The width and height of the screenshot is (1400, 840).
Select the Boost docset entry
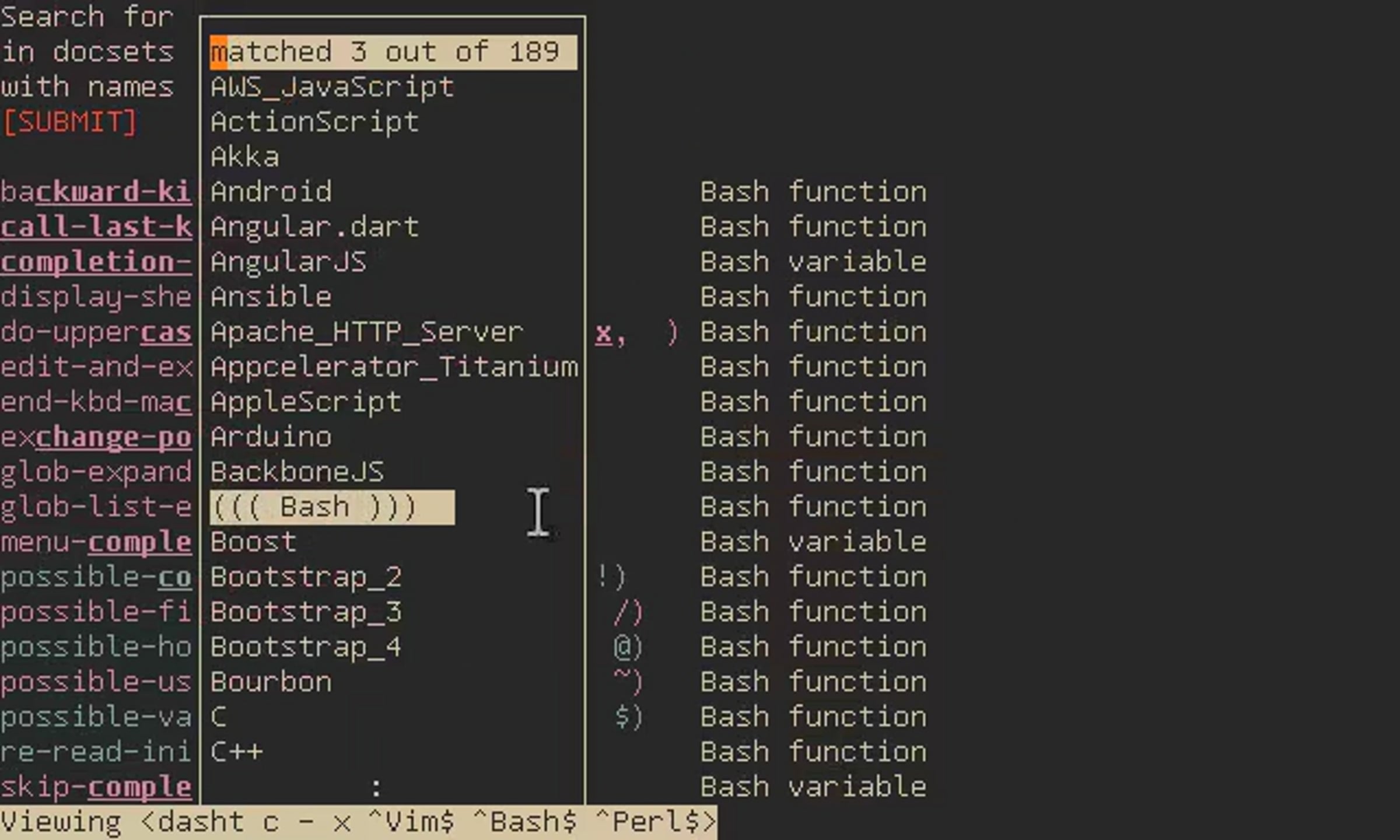tap(253, 542)
